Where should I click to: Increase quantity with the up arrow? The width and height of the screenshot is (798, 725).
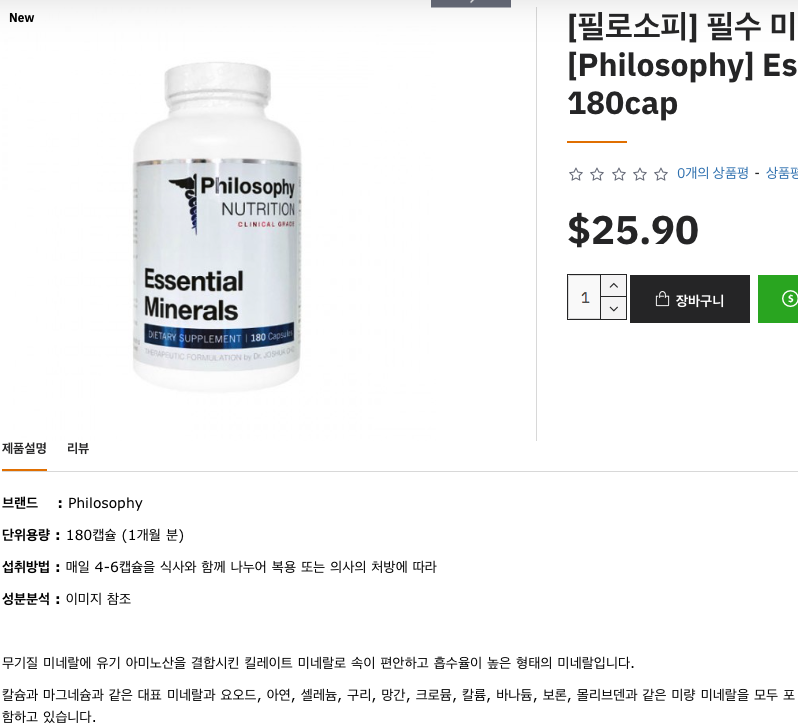[x=614, y=286]
